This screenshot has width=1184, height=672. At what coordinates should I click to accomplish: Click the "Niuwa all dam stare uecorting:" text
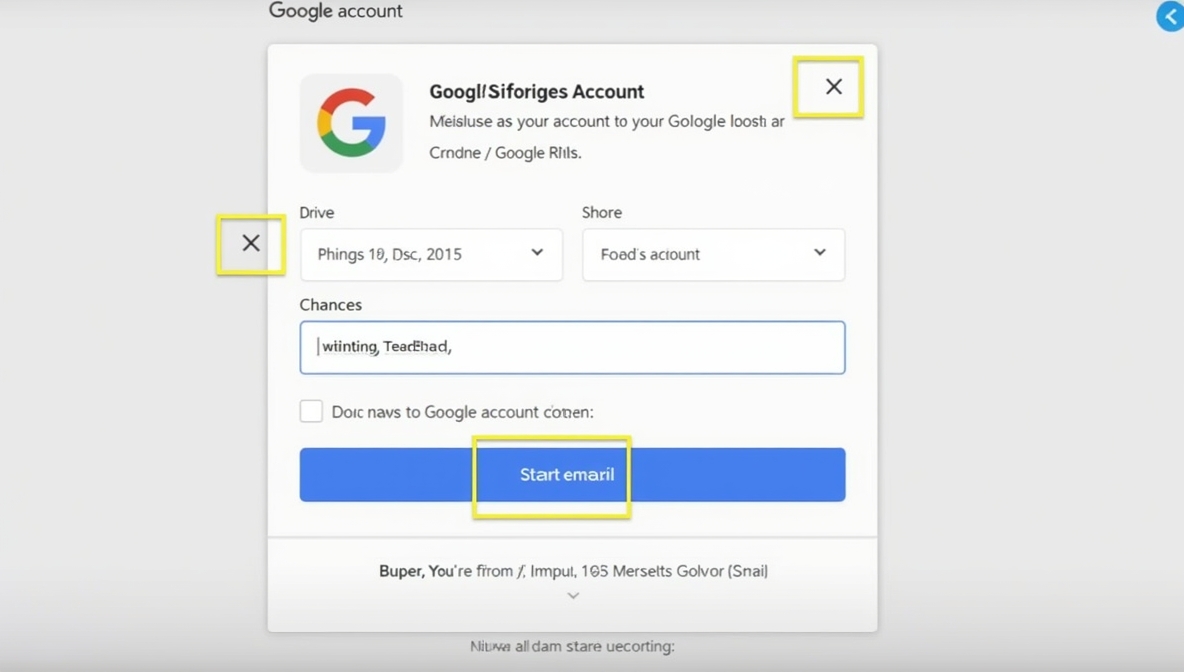[x=572, y=646]
